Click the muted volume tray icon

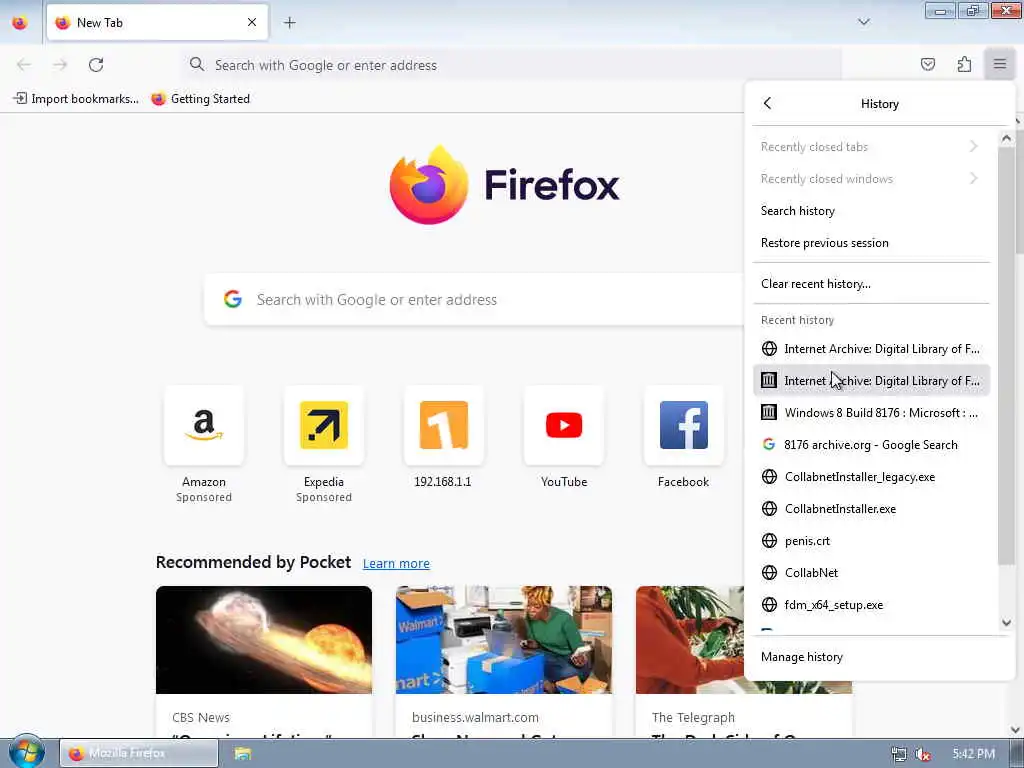coord(922,754)
